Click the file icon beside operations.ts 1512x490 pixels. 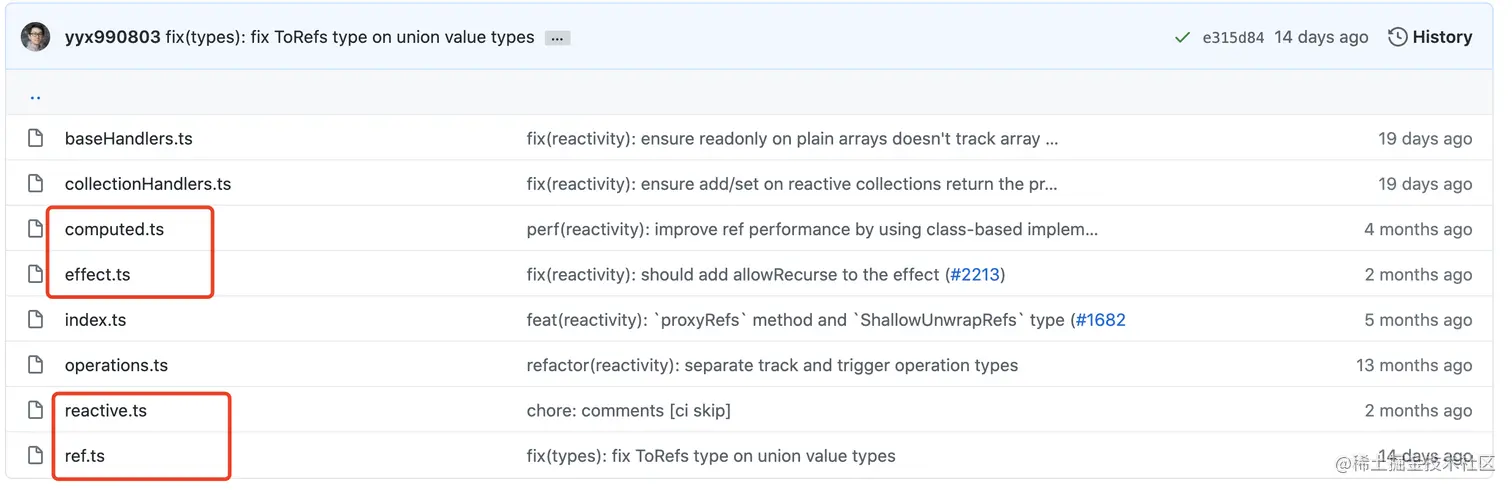coord(36,365)
